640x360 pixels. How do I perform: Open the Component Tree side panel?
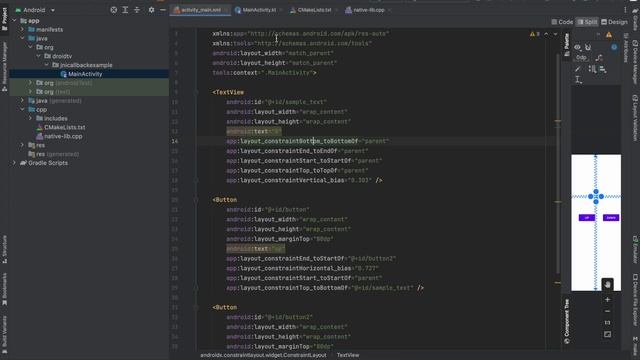pos(567,321)
